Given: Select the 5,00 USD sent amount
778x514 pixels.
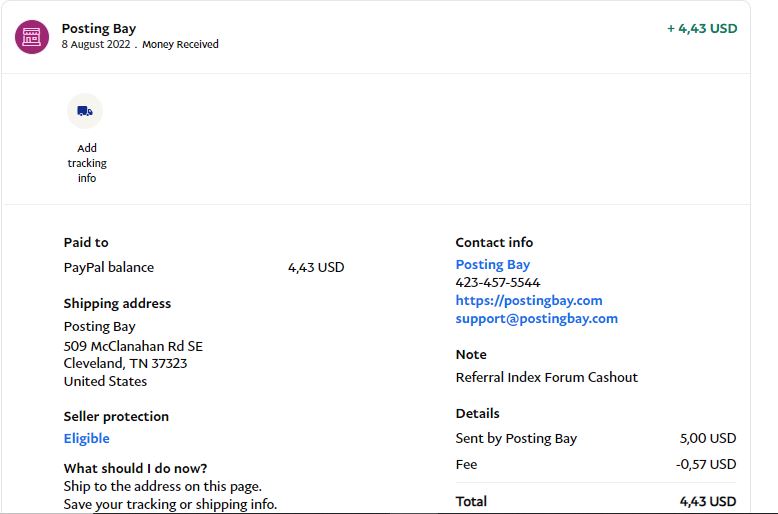Looking at the screenshot, I should click(x=708, y=438).
